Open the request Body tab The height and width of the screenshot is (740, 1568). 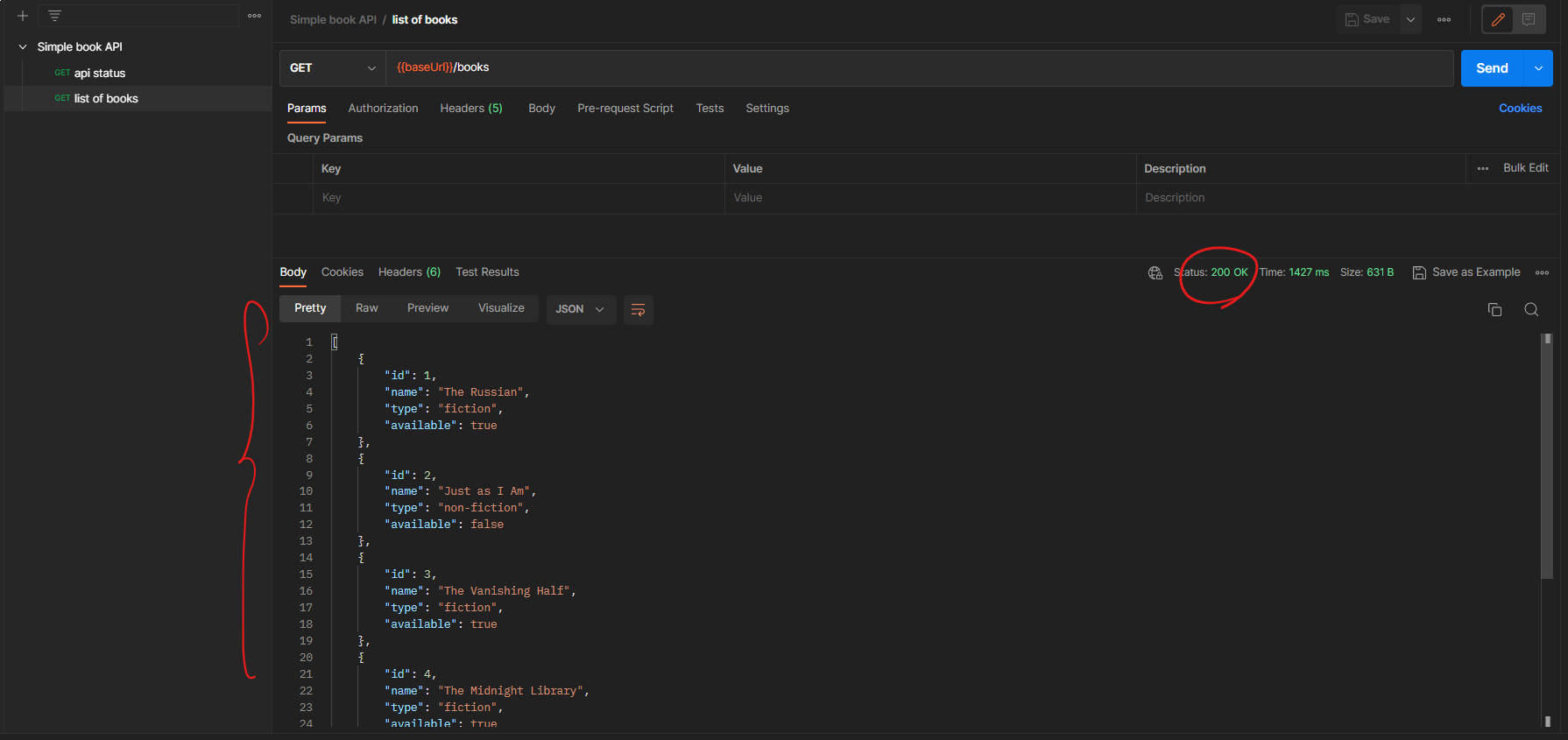pyautogui.click(x=541, y=109)
